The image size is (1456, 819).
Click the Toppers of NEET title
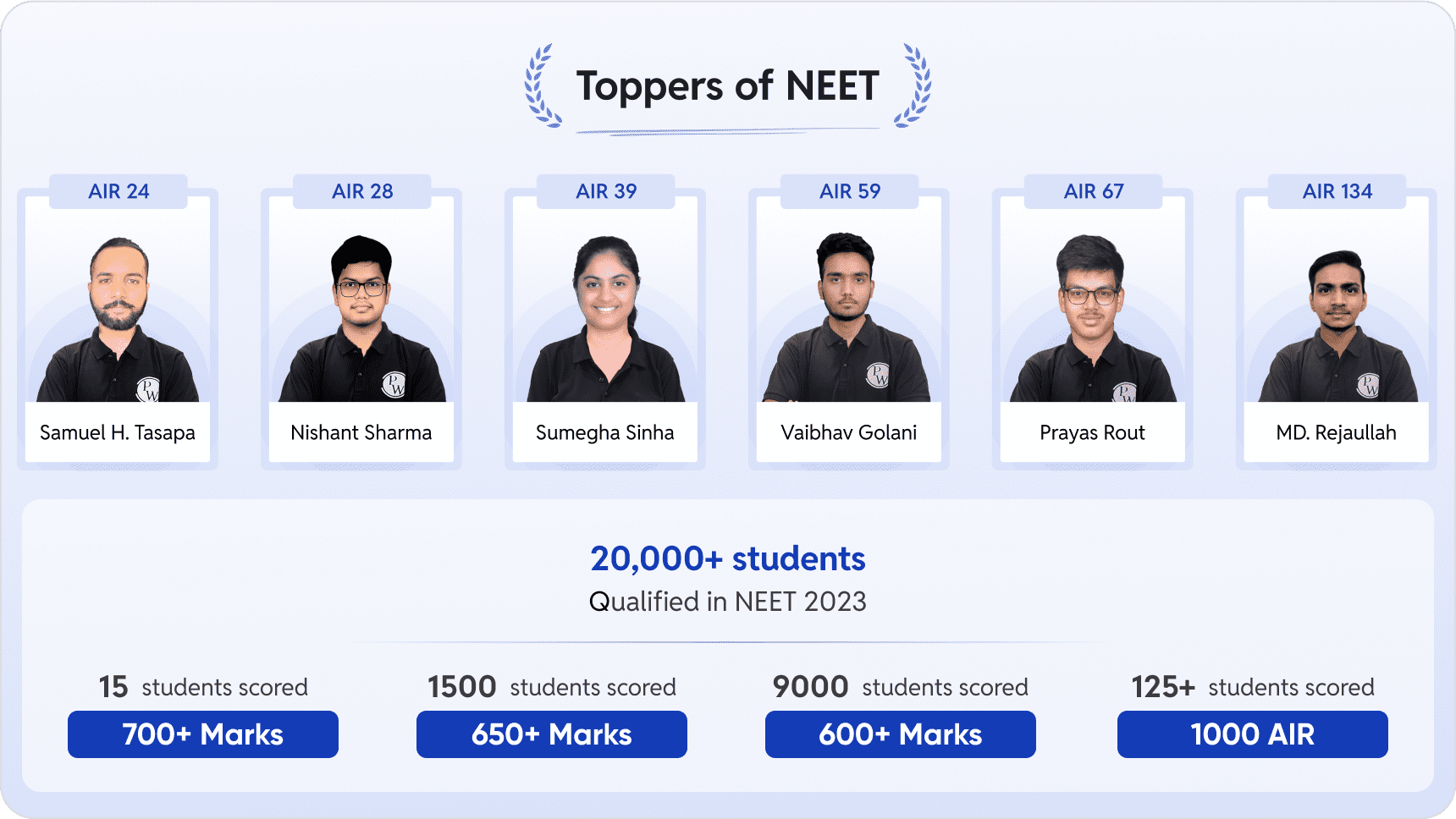point(728,86)
